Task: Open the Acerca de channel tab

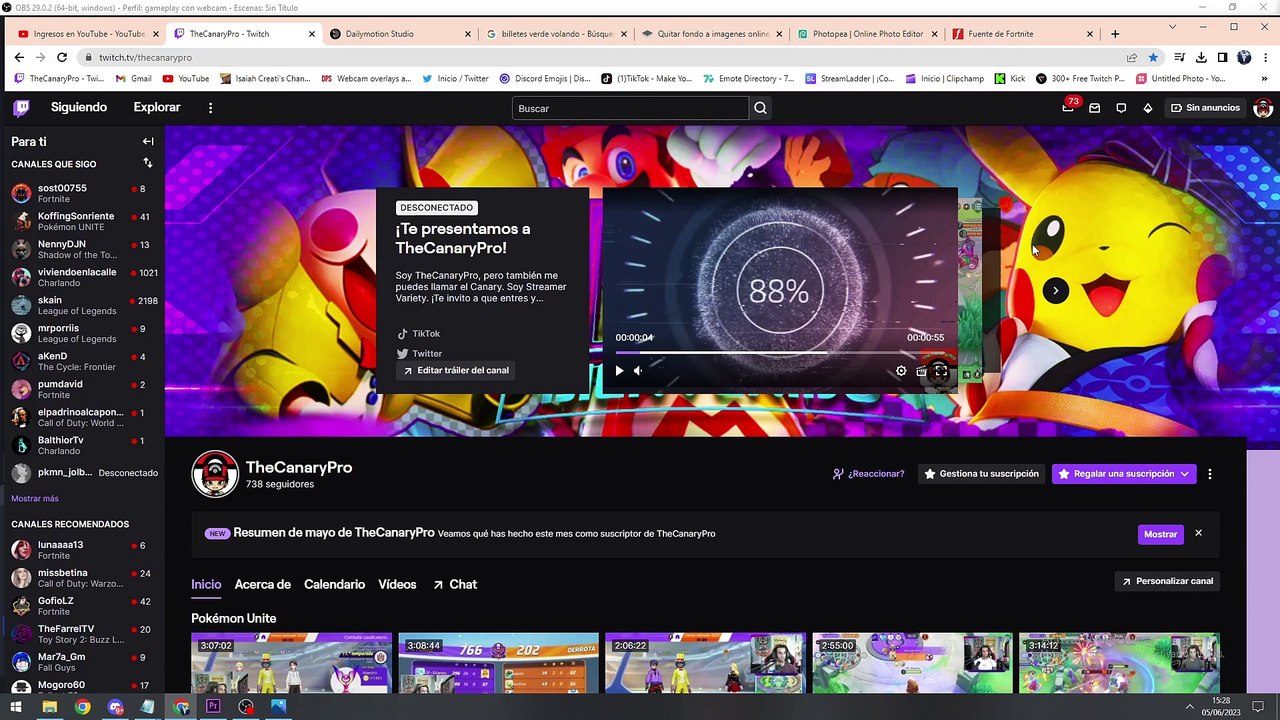Action: [262, 584]
